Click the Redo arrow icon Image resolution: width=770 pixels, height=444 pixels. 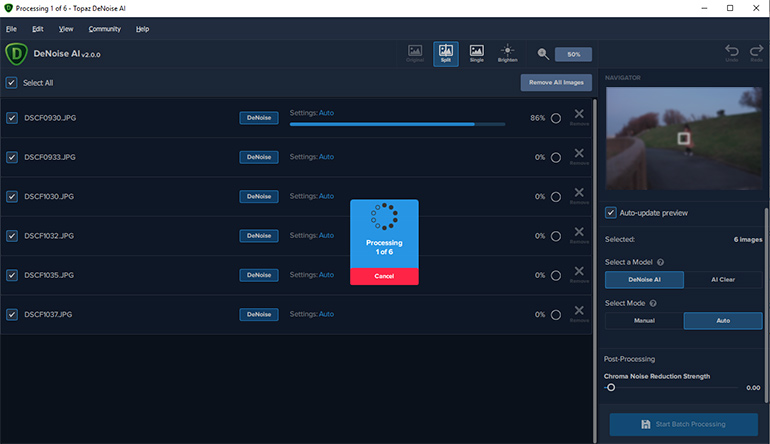pyautogui.click(x=755, y=53)
